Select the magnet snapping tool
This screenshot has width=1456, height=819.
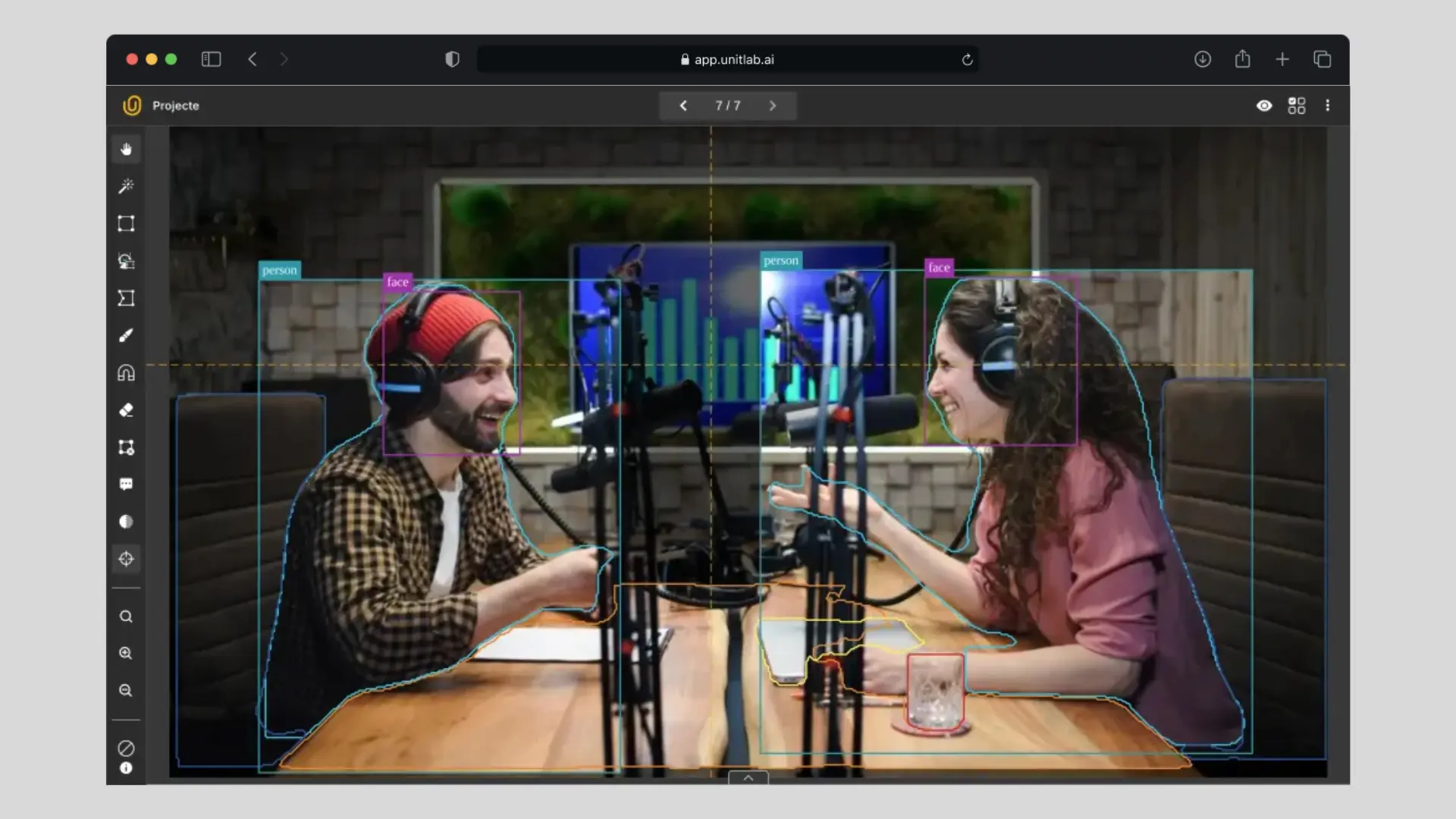point(126,372)
